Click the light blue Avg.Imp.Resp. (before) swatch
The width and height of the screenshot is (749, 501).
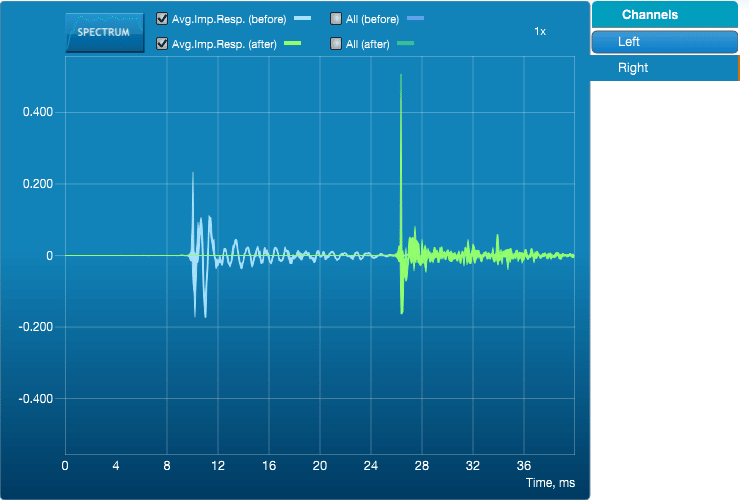(x=302, y=18)
